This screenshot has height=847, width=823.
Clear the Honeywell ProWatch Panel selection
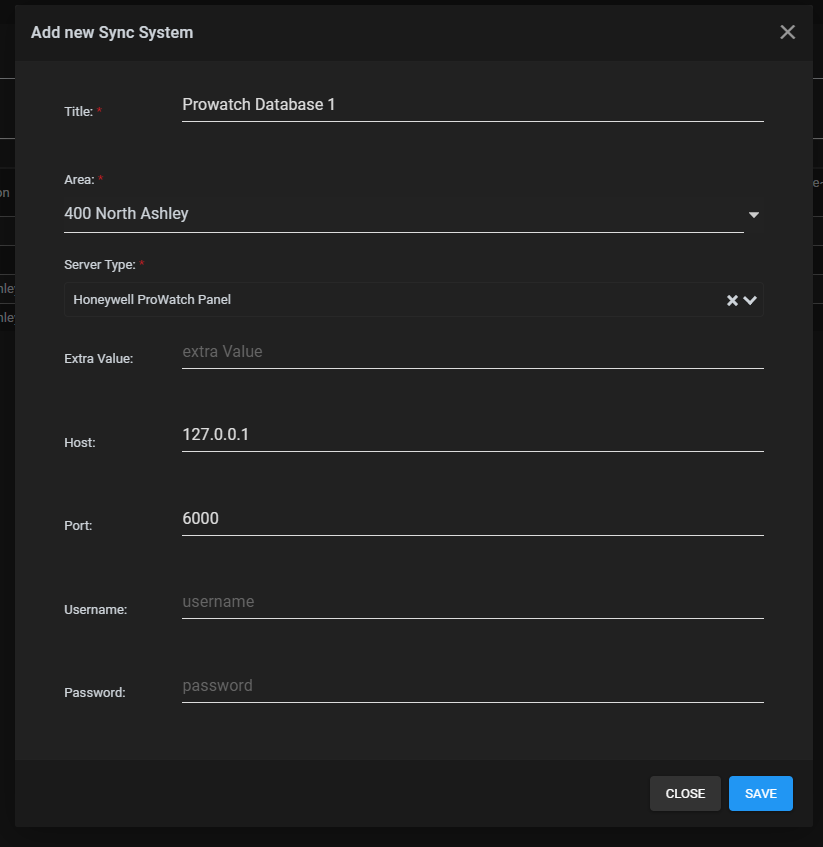pos(732,300)
